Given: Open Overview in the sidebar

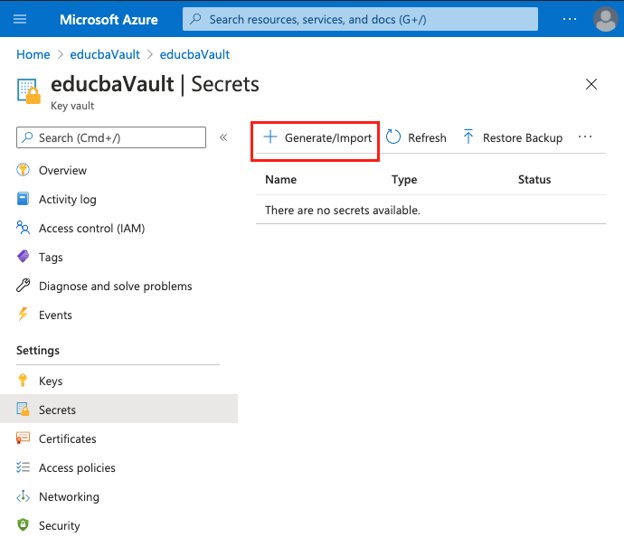Looking at the screenshot, I should [x=63, y=170].
